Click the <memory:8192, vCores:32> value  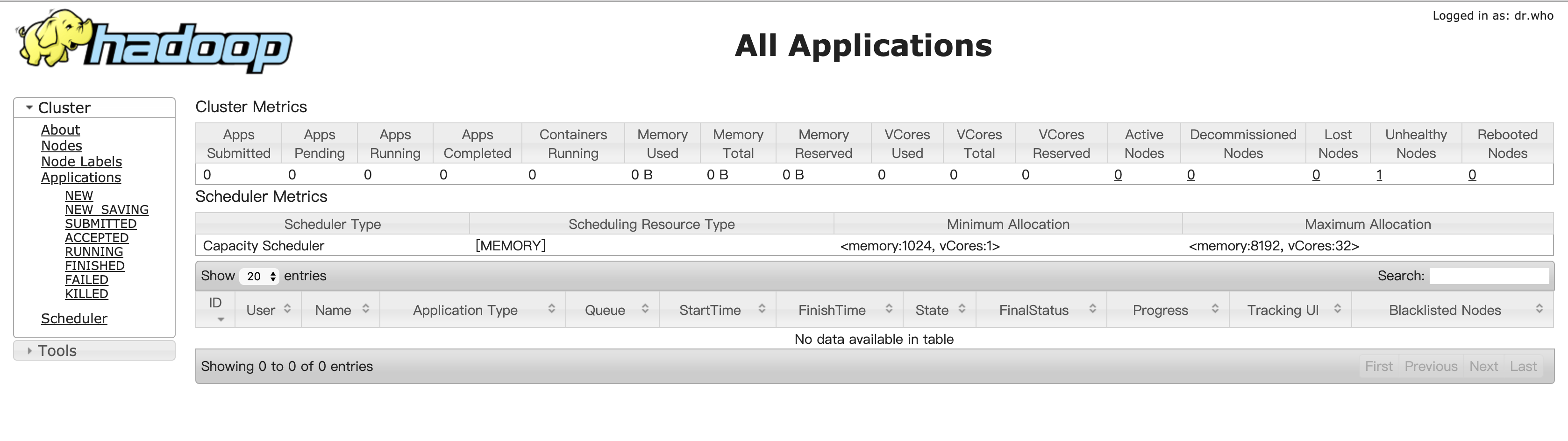click(x=1273, y=246)
